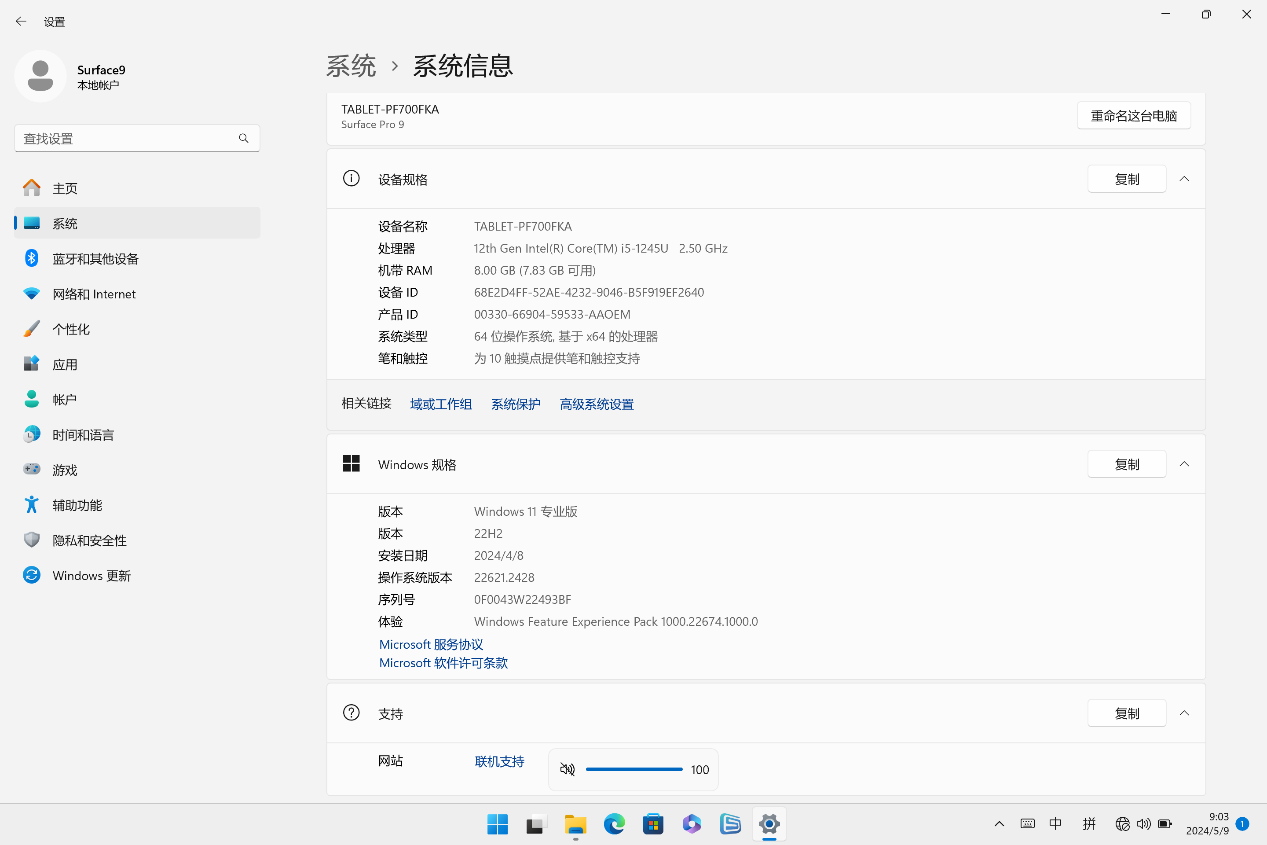Open the clock showing 9:03

click(x=1208, y=824)
